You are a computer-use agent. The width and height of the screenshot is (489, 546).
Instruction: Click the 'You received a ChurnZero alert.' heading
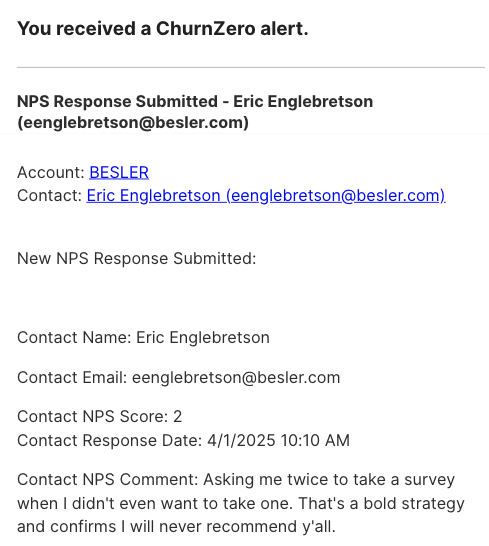coord(163,28)
